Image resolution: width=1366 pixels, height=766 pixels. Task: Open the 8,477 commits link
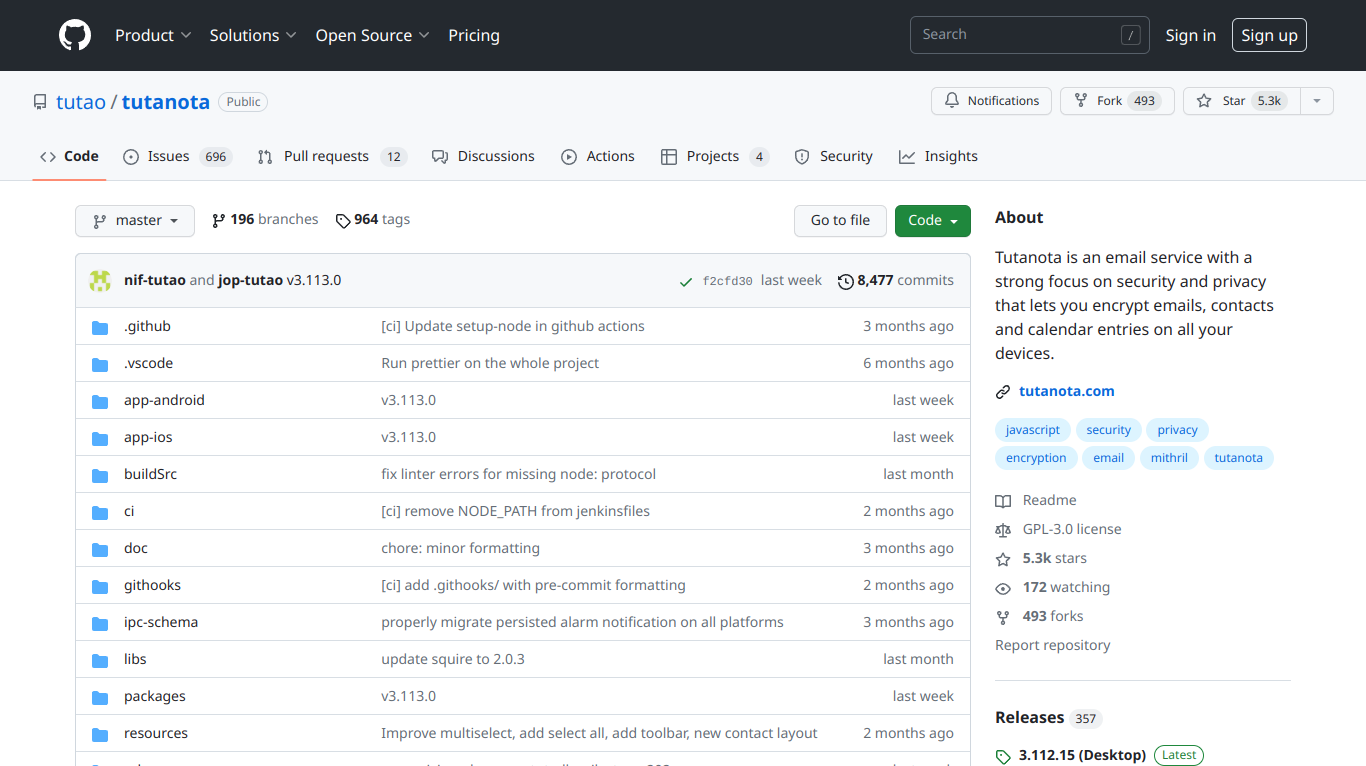tap(896, 281)
